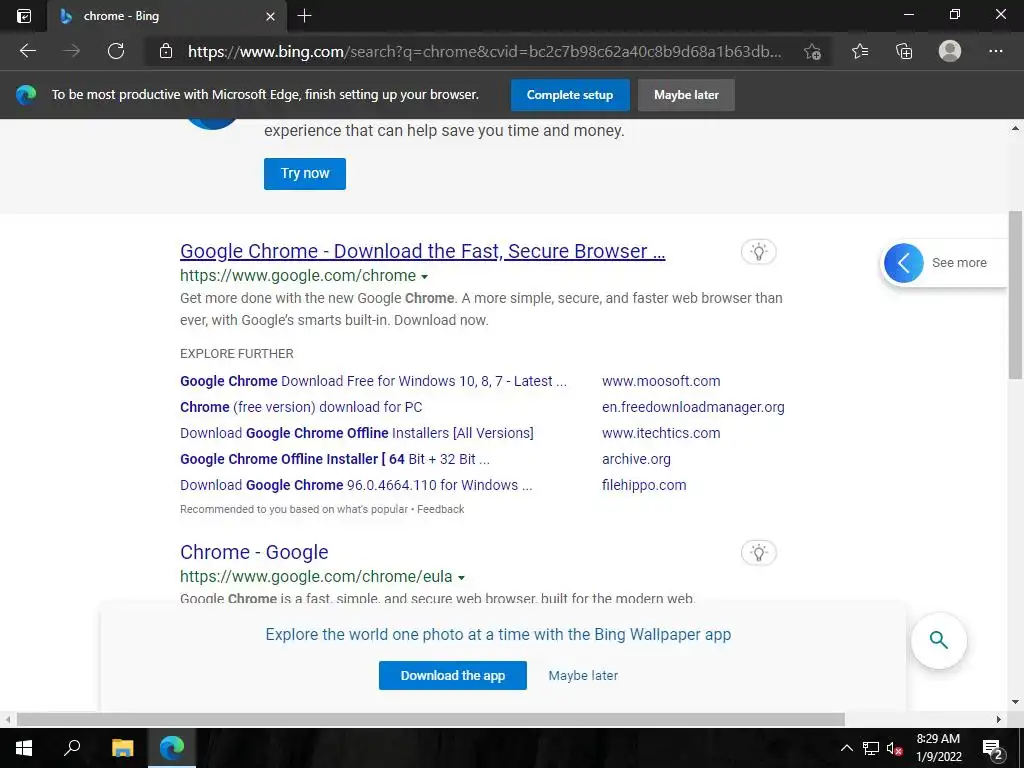
Task: Click en.freedownloadmanager.org text
Action: 694,407
